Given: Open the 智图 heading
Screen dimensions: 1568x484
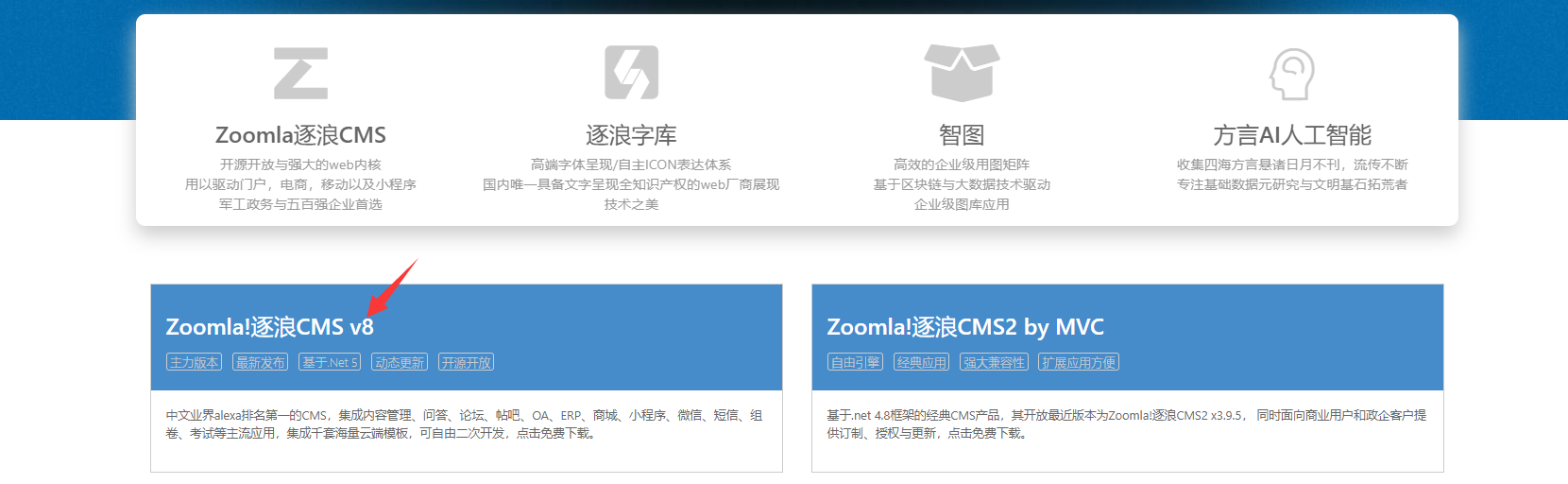Looking at the screenshot, I should click(x=962, y=135).
